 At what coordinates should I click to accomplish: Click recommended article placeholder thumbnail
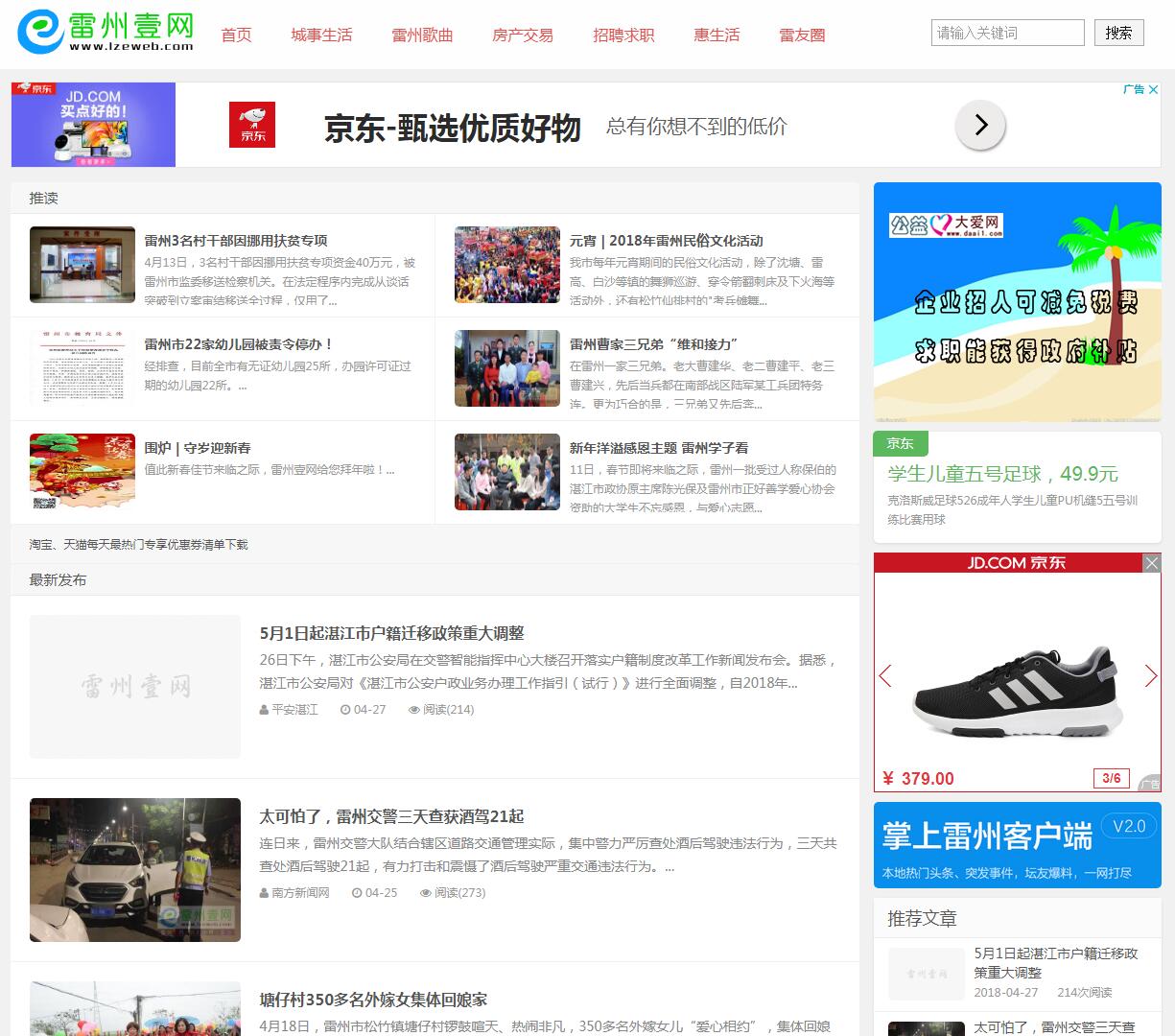[927, 974]
